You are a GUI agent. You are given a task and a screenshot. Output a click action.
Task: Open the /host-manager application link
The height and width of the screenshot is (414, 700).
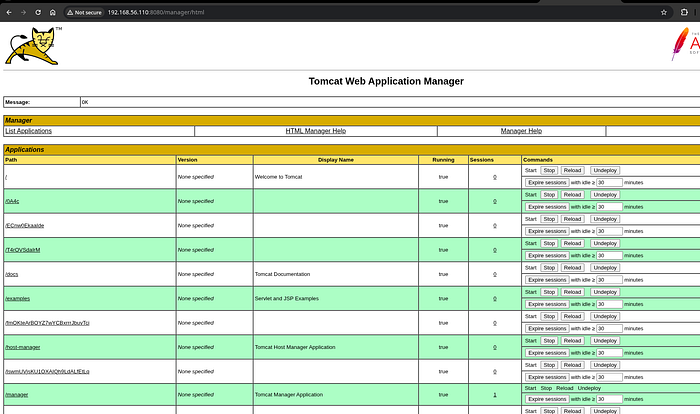tap(22, 347)
